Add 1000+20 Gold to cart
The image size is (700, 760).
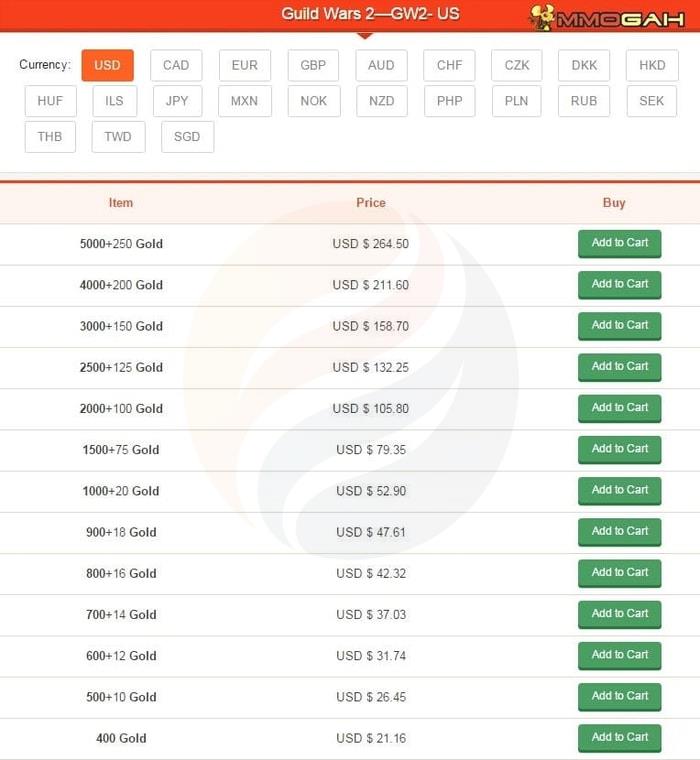click(619, 490)
